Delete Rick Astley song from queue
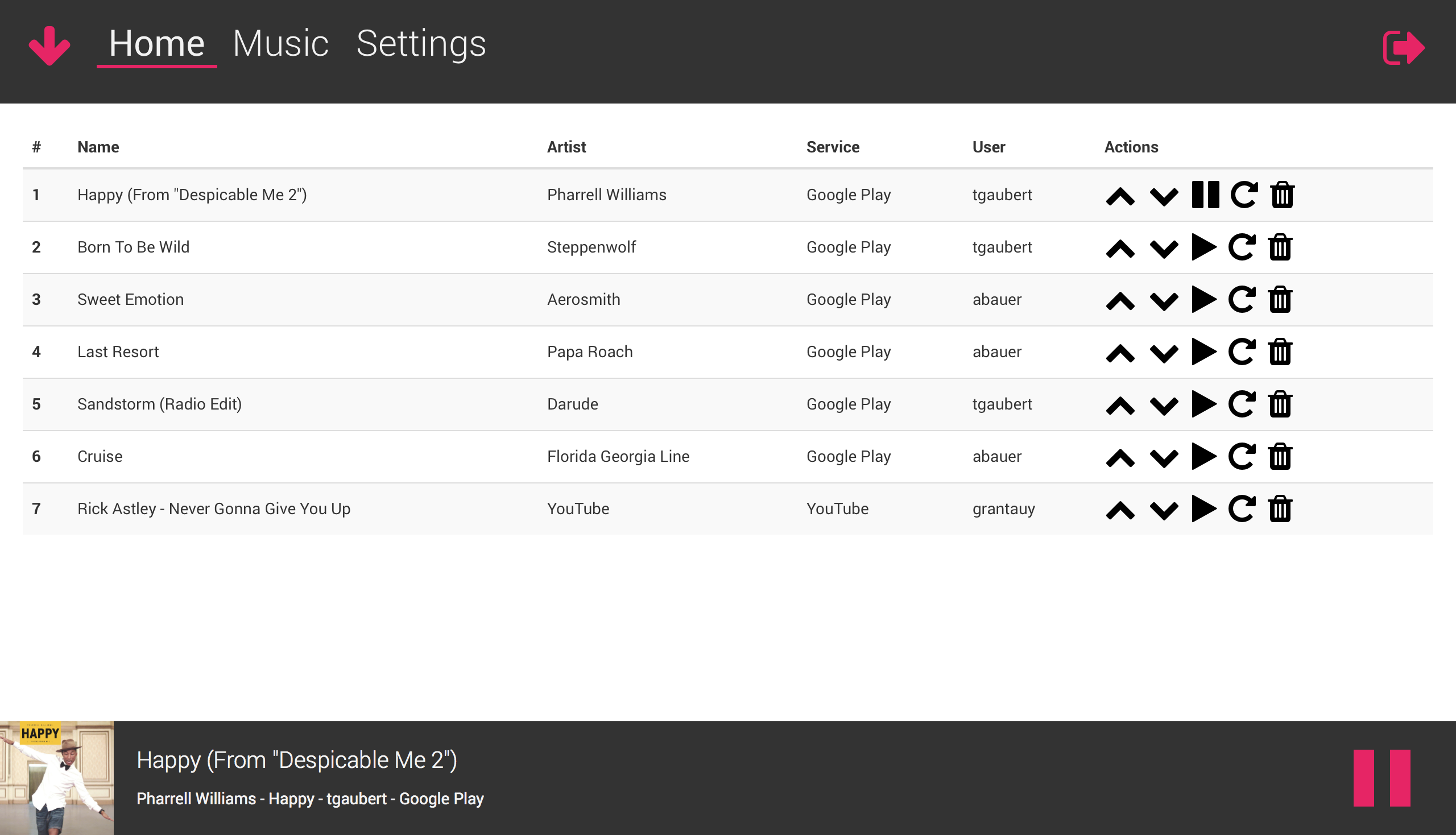1456x835 pixels. pyautogui.click(x=1280, y=509)
